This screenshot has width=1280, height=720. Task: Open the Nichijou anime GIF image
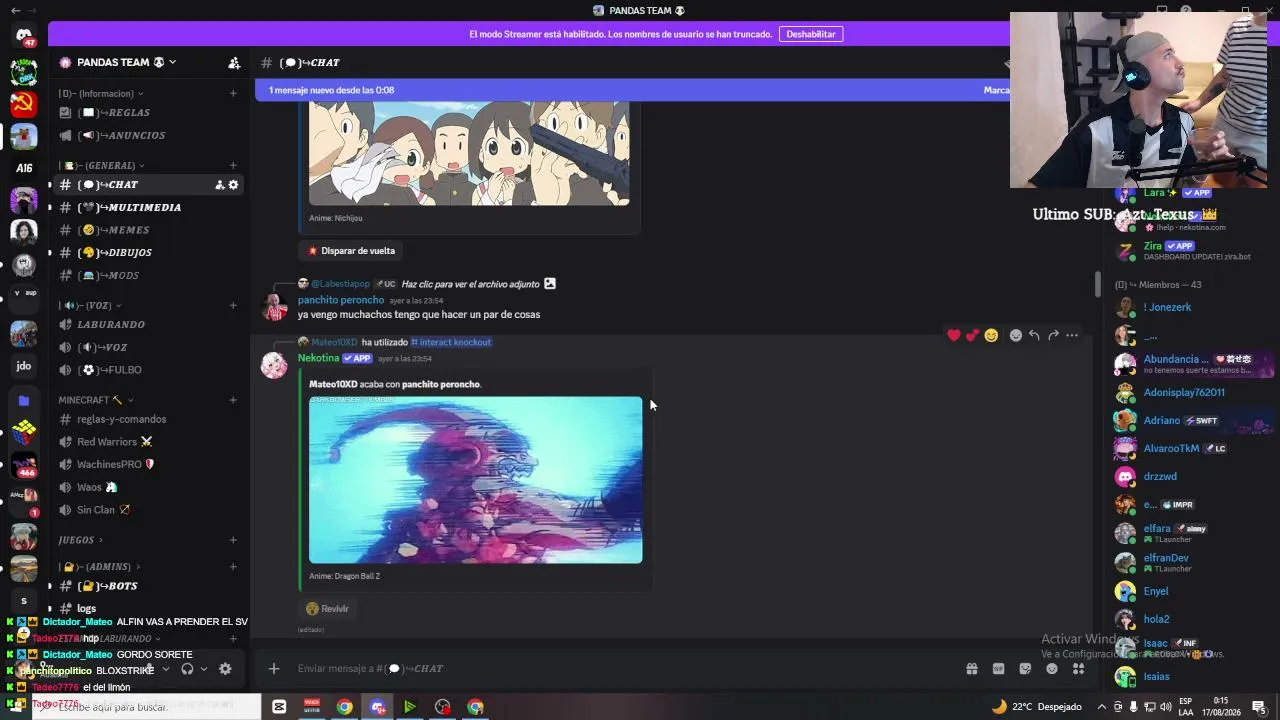(x=469, y=153)
